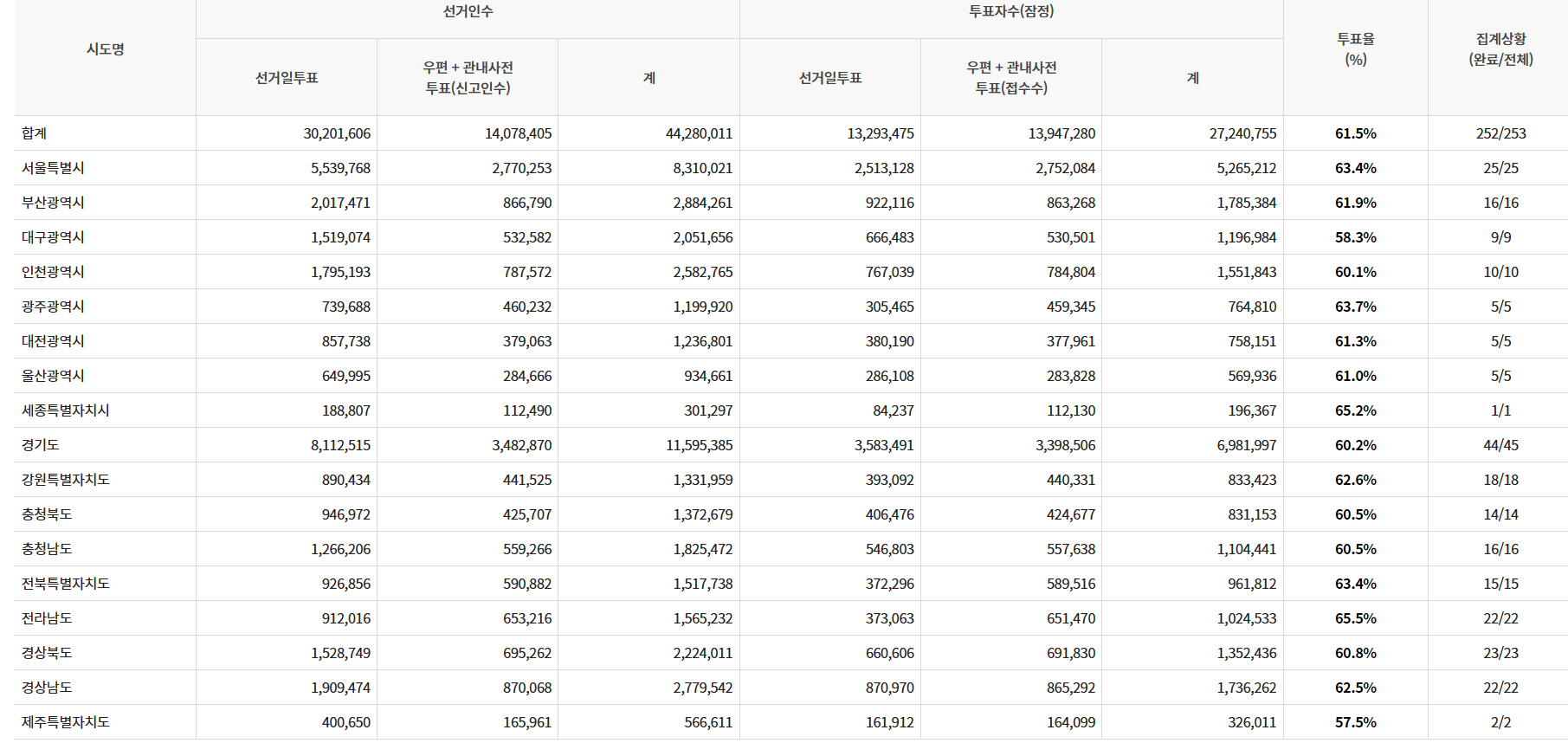Select the total voters figure 27,240,755

click(x=1242, y=133)
